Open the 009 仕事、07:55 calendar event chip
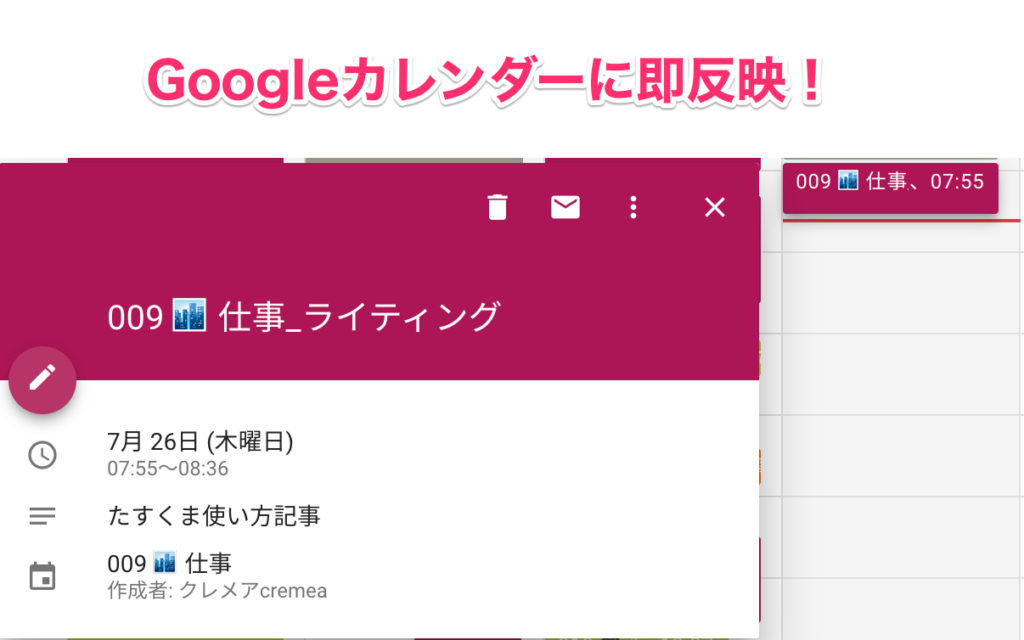The image size is (1024, 640). coord(890,188)
